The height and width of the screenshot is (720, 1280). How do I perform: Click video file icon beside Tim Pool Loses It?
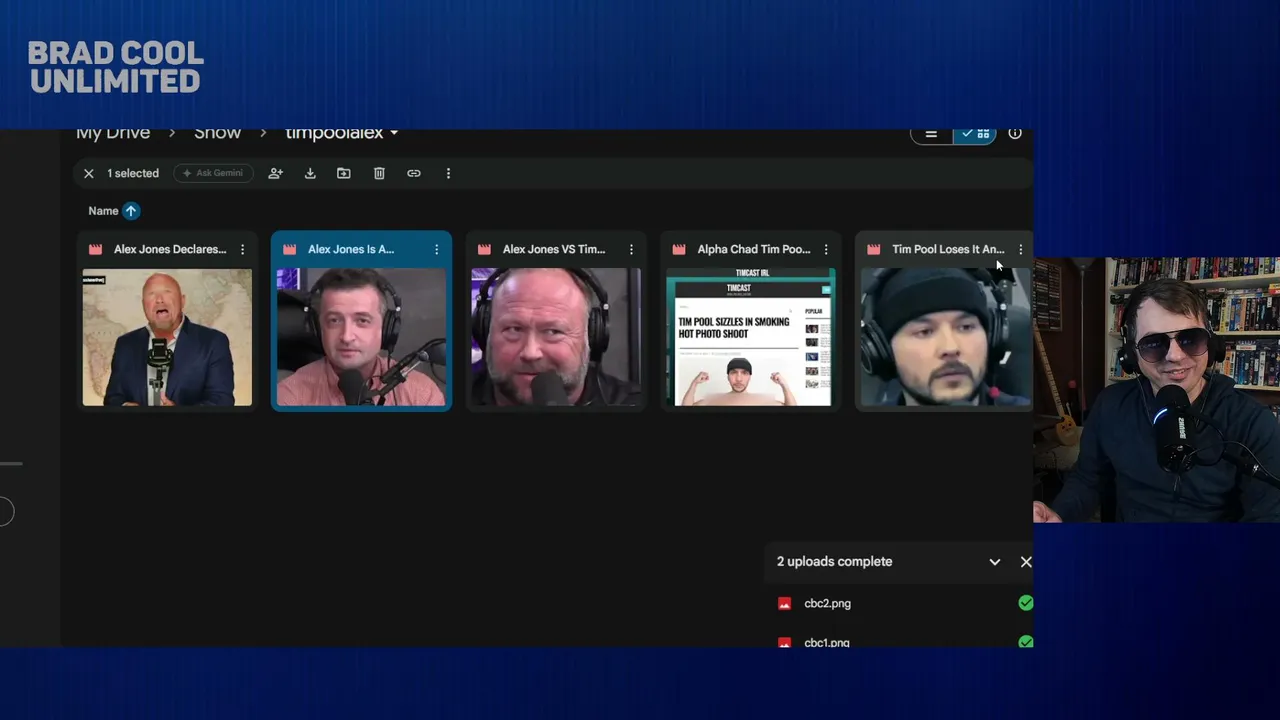[x=874, y=250]
